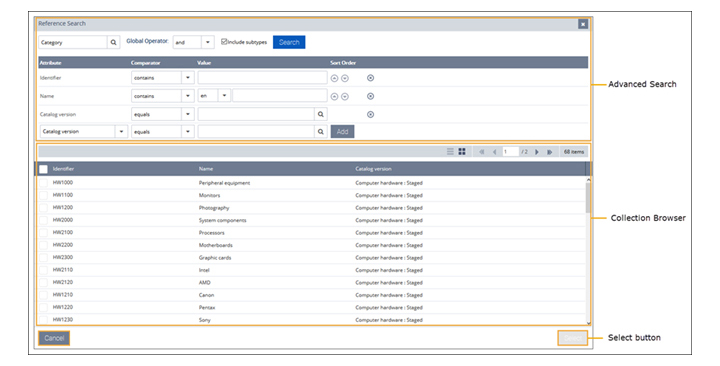Open the Name comparator dropdown
Screen dimensions: 720x366
(x=188, y=96)
